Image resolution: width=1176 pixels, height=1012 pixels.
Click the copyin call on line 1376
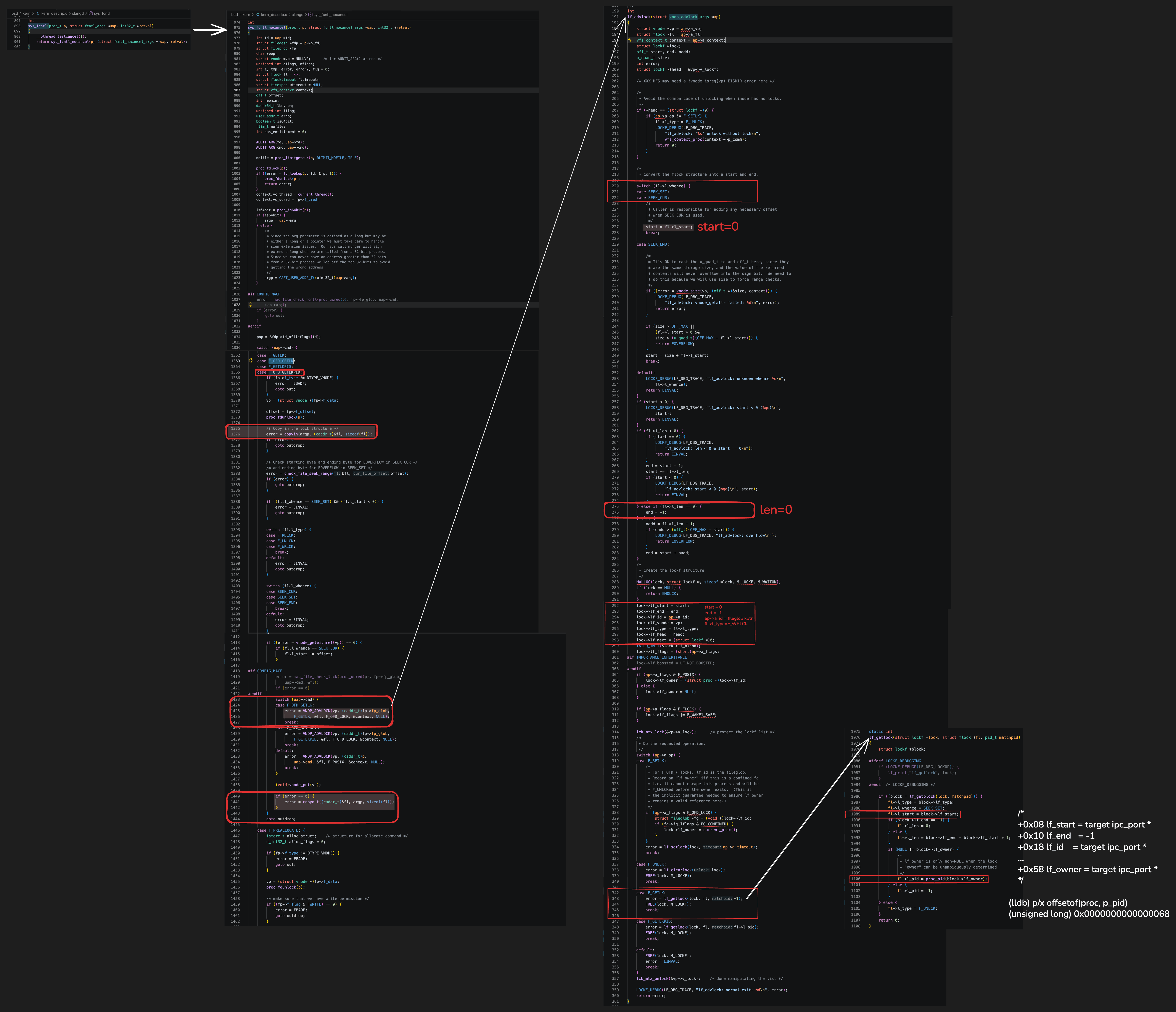pyautogui.click(x=328, y=434)
